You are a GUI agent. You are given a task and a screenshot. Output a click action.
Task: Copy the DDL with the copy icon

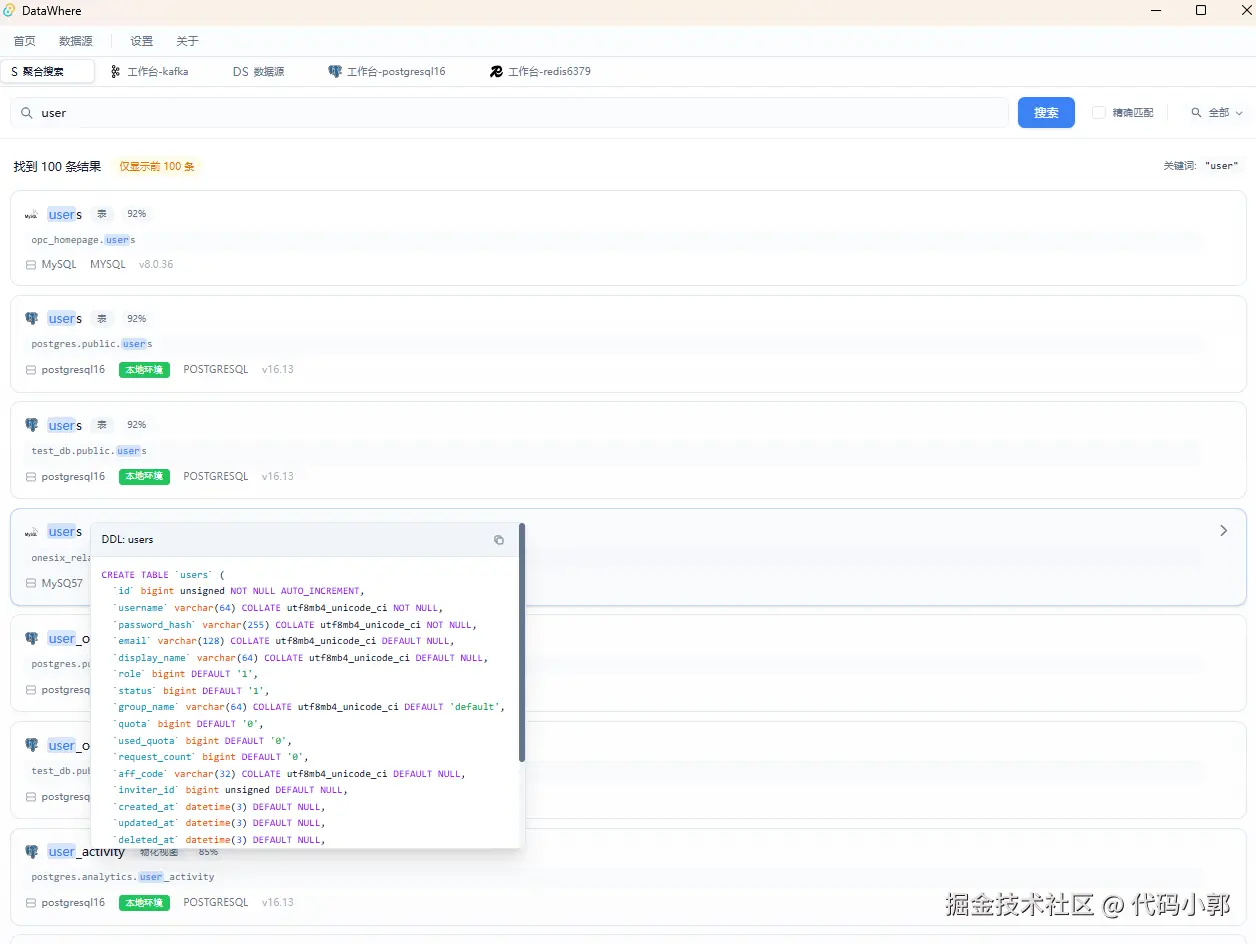pyautogui.click(x=499, y=540)
